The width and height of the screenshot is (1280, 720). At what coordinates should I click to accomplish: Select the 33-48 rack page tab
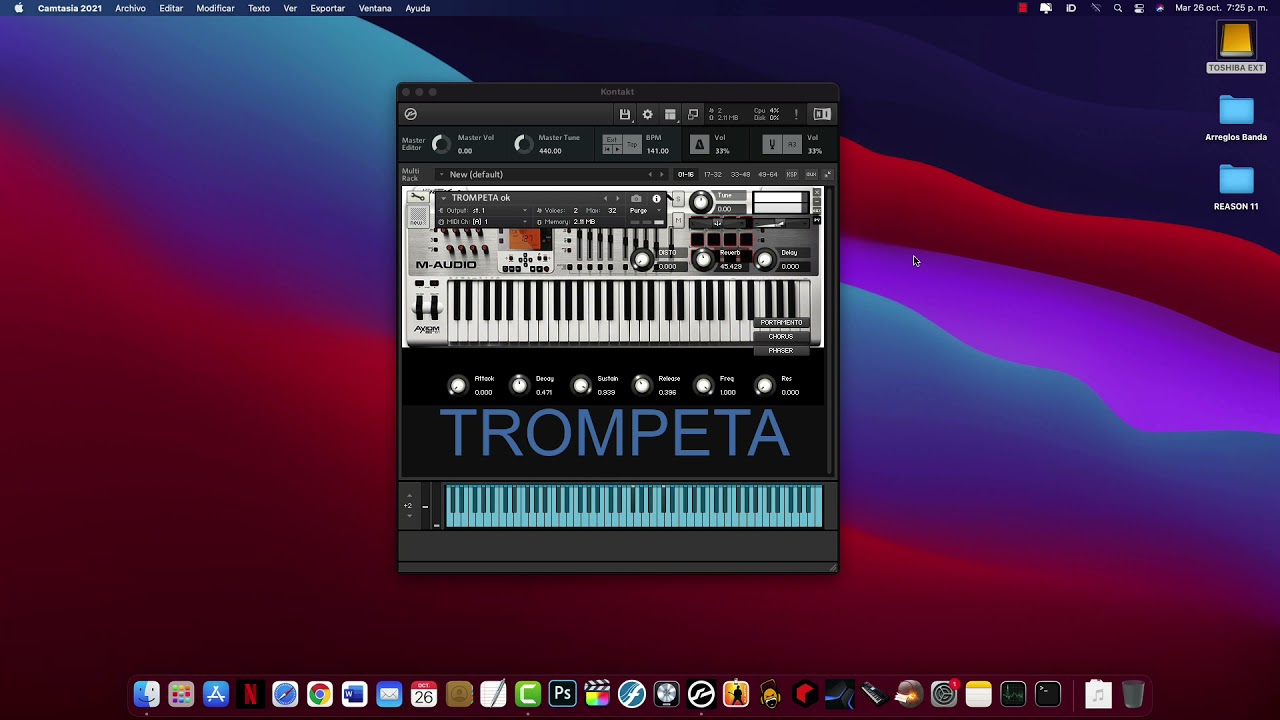point(740,174)
